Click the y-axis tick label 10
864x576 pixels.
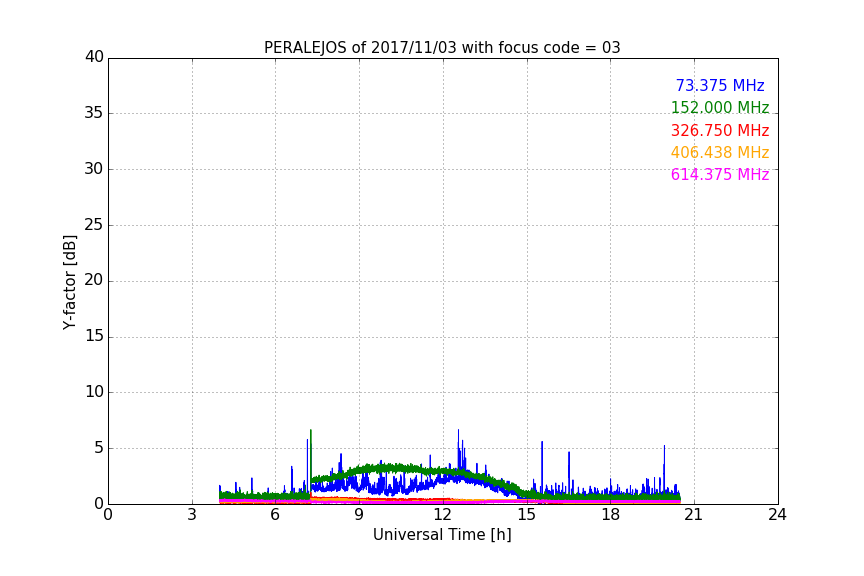[x=94, y=392]
